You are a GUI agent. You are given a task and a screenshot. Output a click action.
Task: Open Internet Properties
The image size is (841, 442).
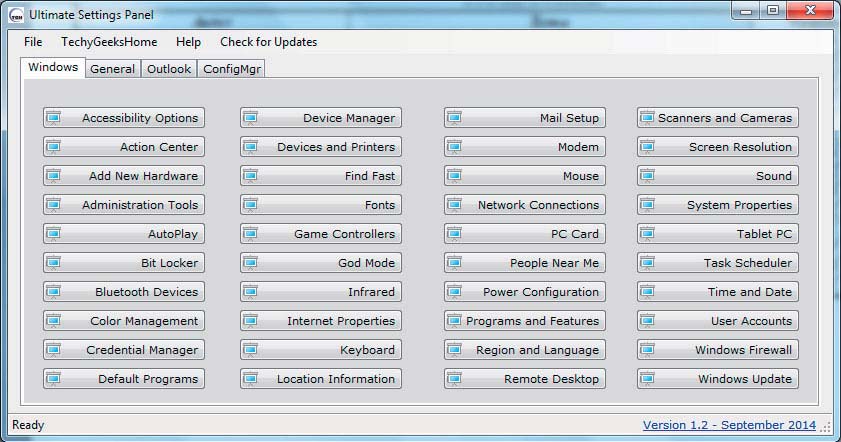click(321, 320)
